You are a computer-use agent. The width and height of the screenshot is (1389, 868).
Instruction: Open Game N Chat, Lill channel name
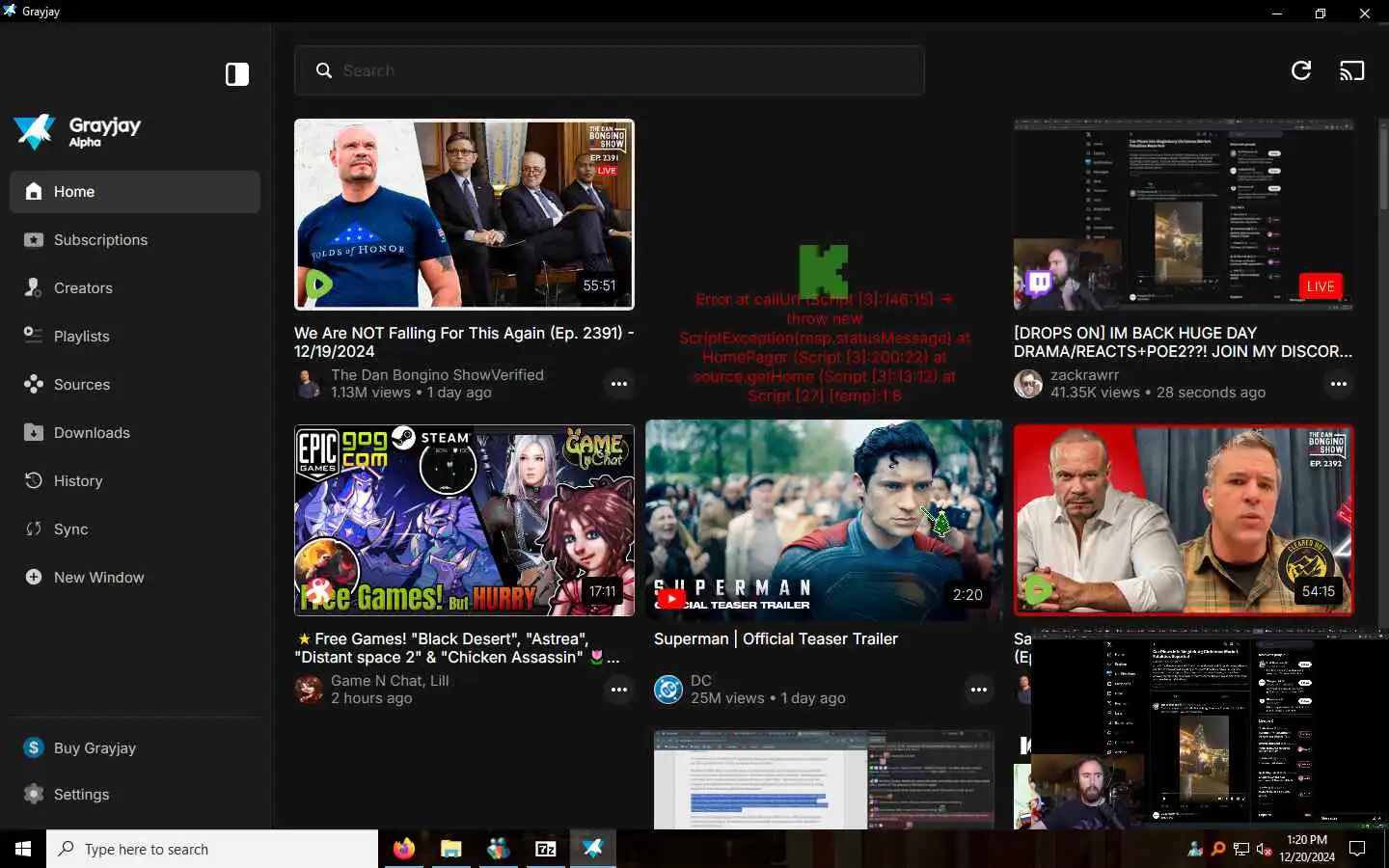click(390, 681)
